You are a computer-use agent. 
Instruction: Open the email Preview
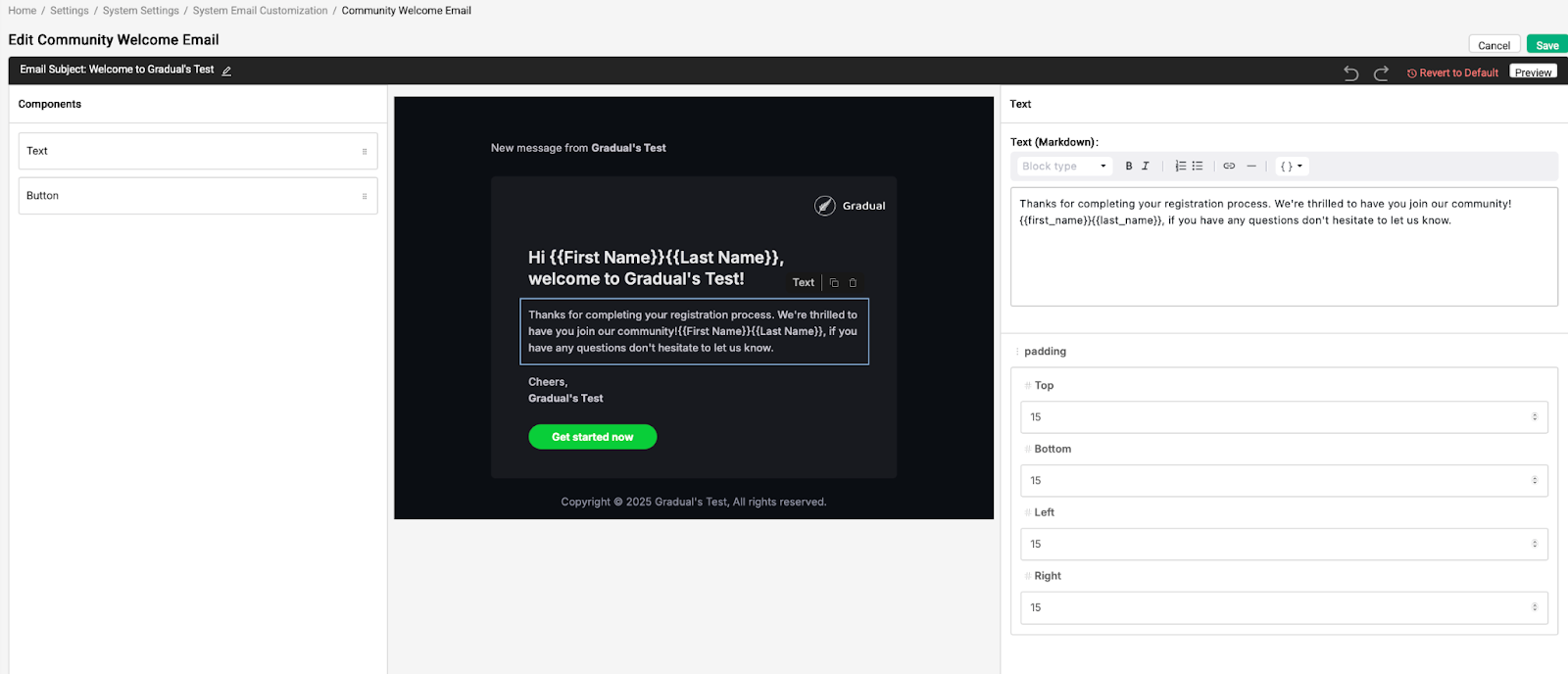(1533, 72)
